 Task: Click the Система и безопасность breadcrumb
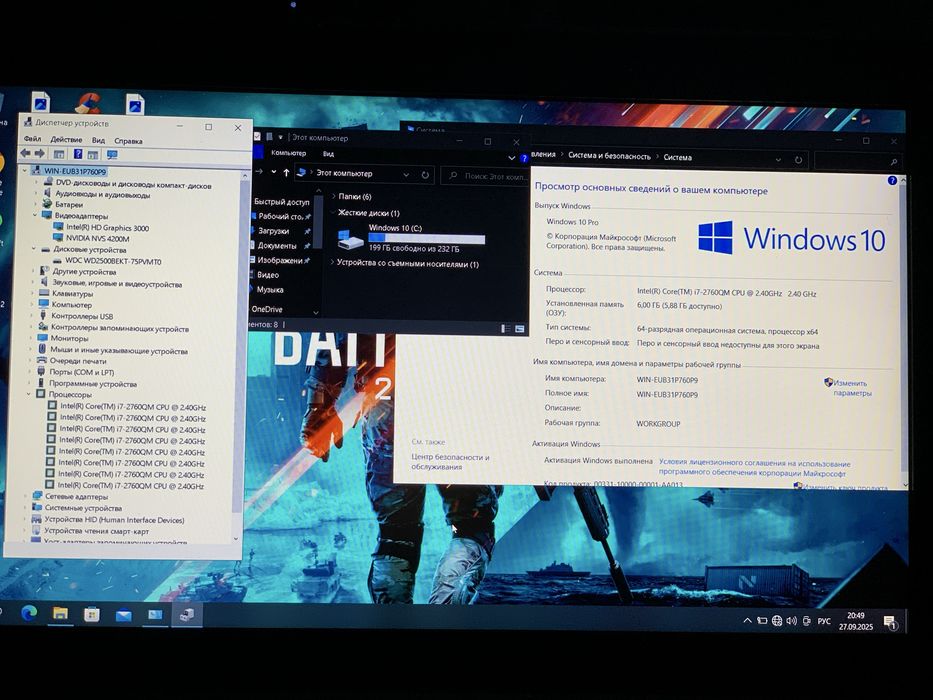tap(609, 156)
